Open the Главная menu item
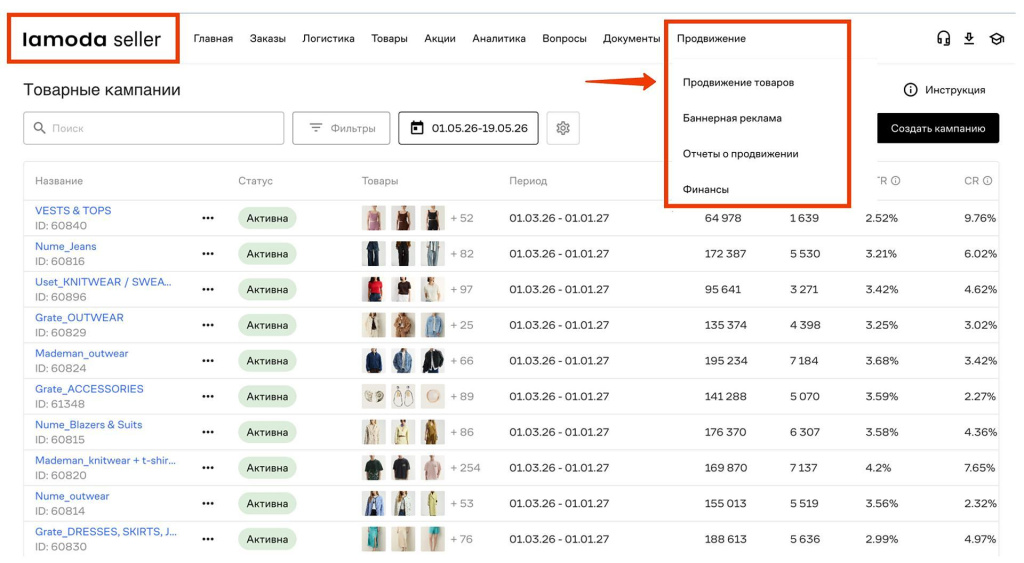The width and height of the screenshot is (1024, 563). coord(213,39)
